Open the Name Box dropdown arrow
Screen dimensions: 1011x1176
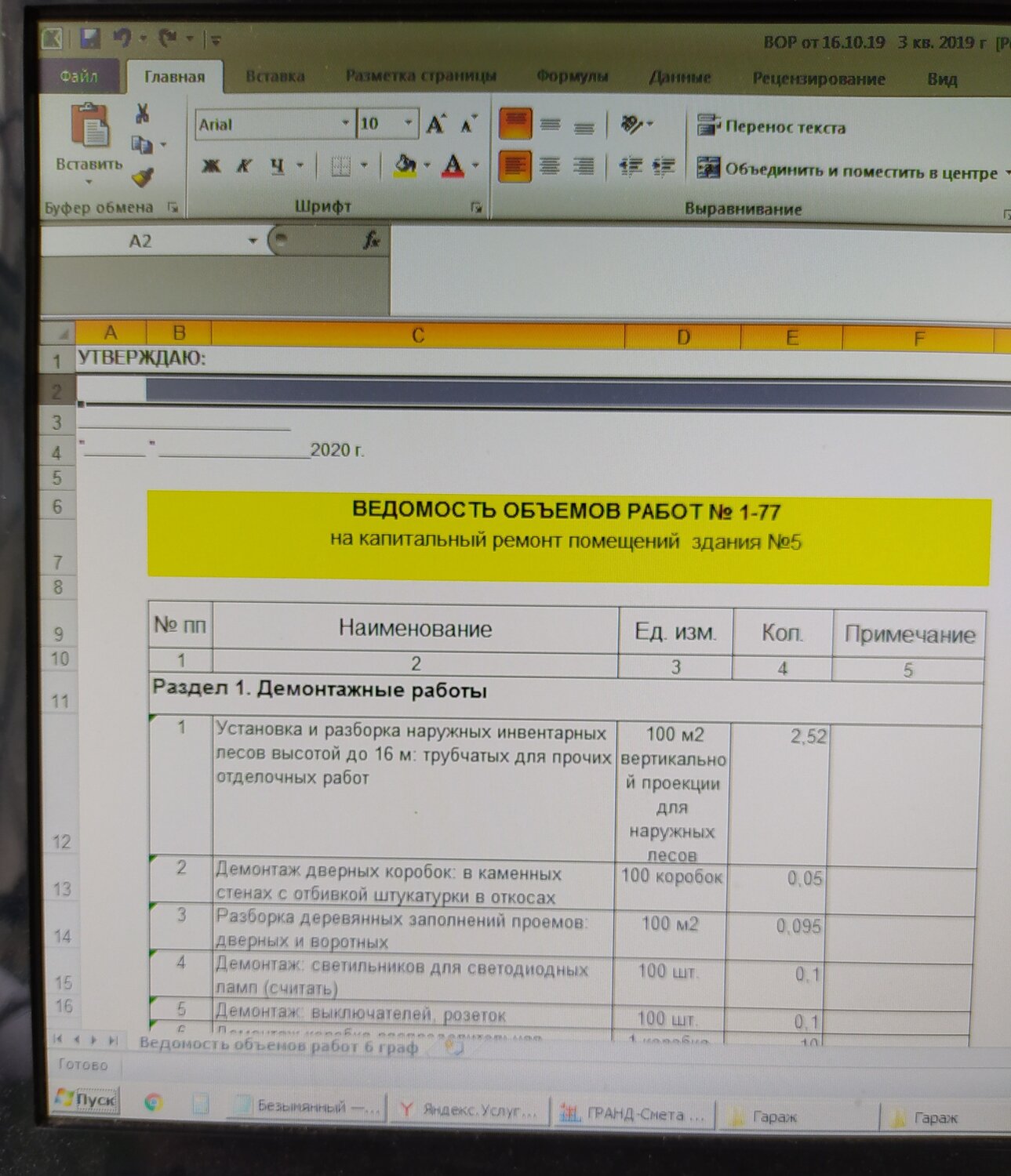[x=253, y=240]
